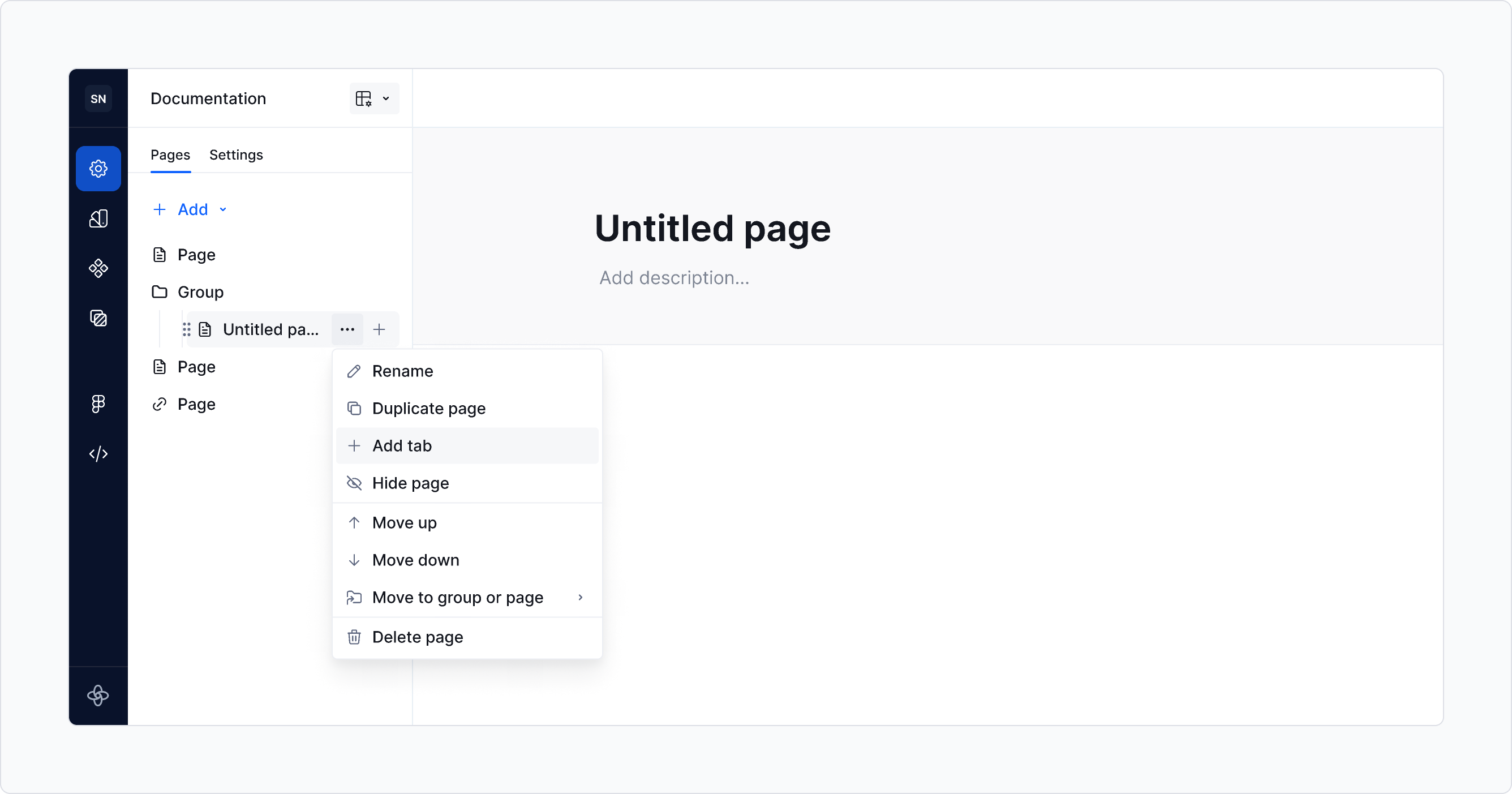Screen dimensions: 1512x794
Task: Click the SN workspace avatar
Action: [x=98, y=98]
